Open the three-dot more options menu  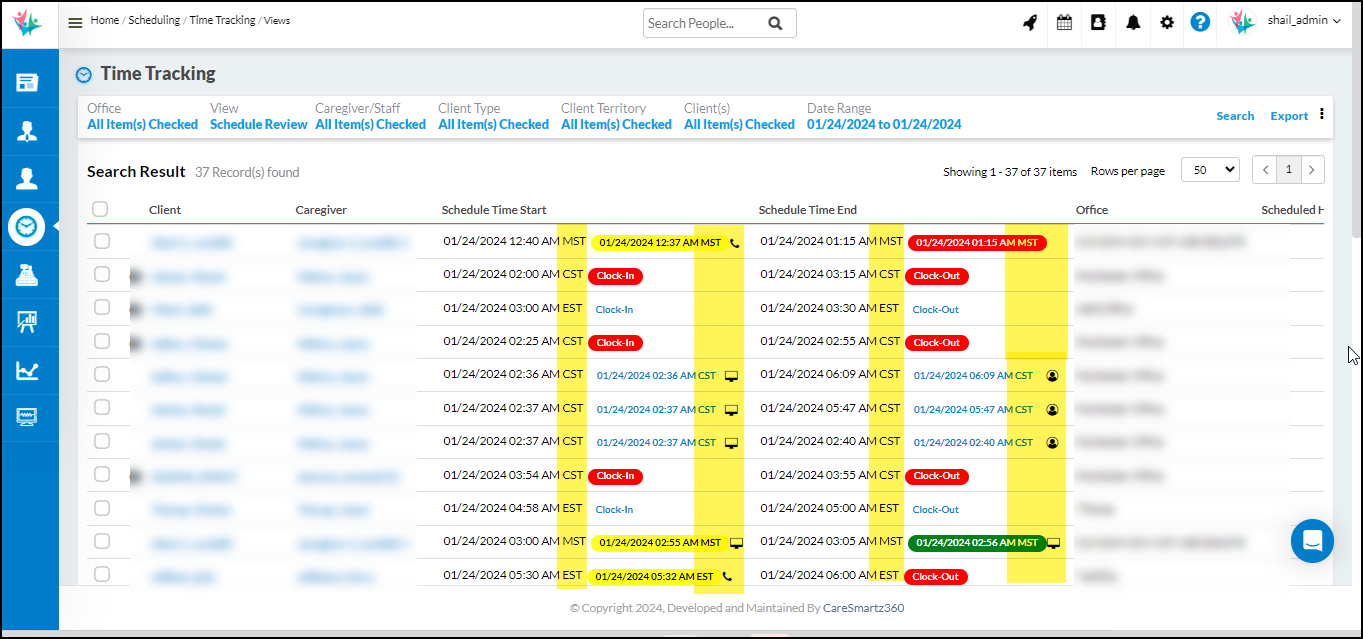1322,114
